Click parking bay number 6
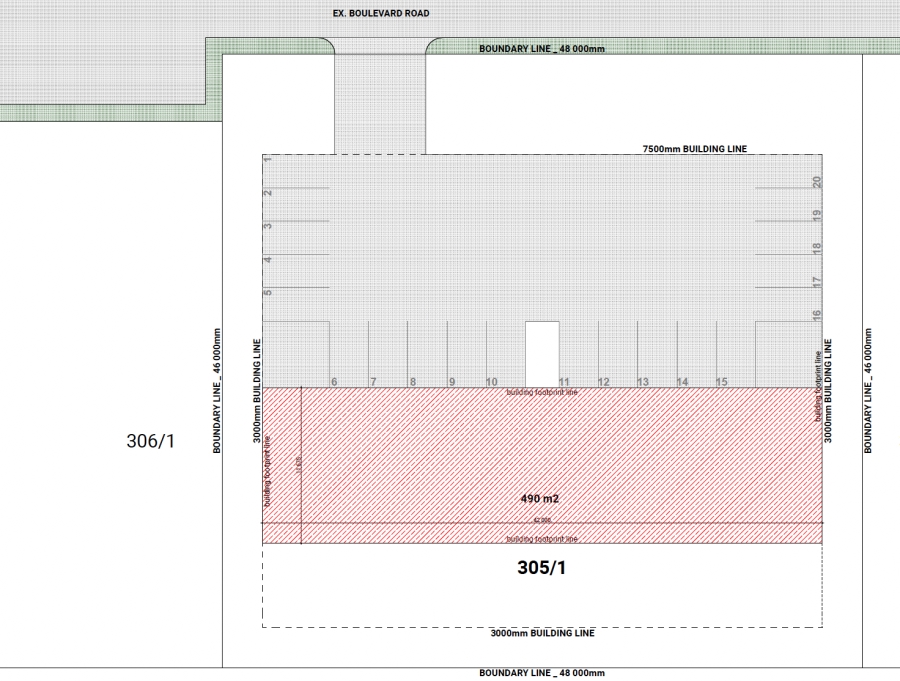Viewport: 900px width, 681px height. 334,382
